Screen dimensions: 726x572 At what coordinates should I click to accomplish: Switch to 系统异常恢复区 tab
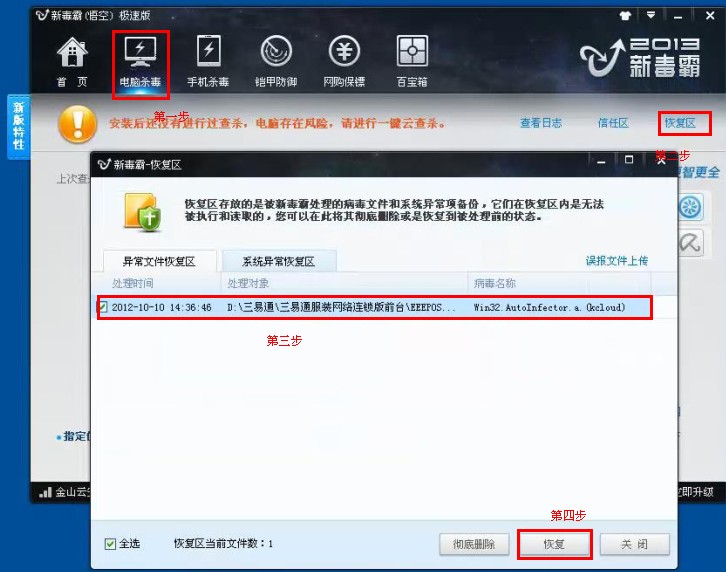[x=279, y=261]
